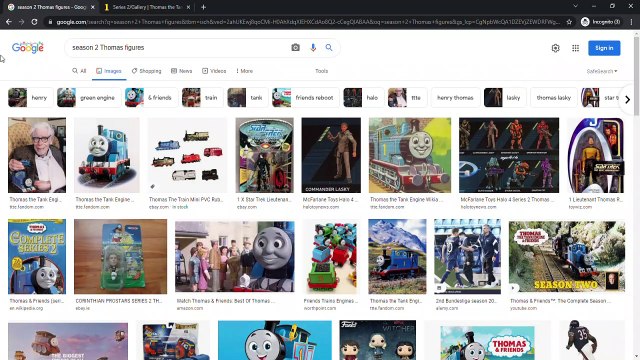This screenshot has height=360, width=640.
Task: Open the Lieutenant Thomas Riker figure image
Action: [x=596, y=155]
